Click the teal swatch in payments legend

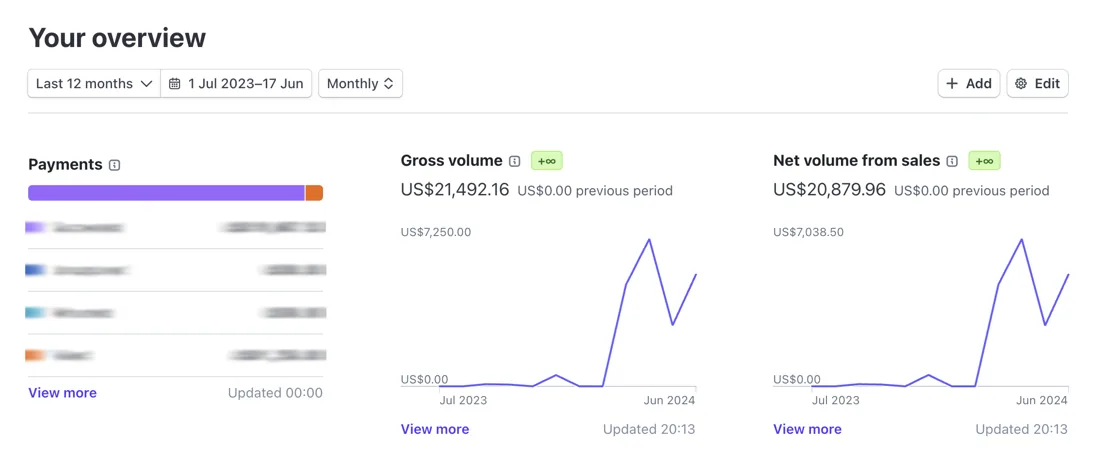pyautogui.click(x=35, y=313)
